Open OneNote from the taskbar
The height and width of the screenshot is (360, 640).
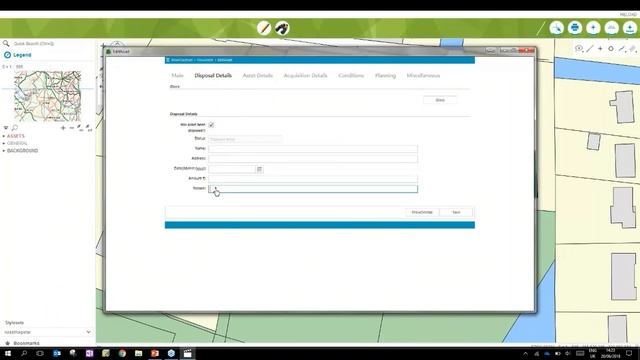[89, 353]
